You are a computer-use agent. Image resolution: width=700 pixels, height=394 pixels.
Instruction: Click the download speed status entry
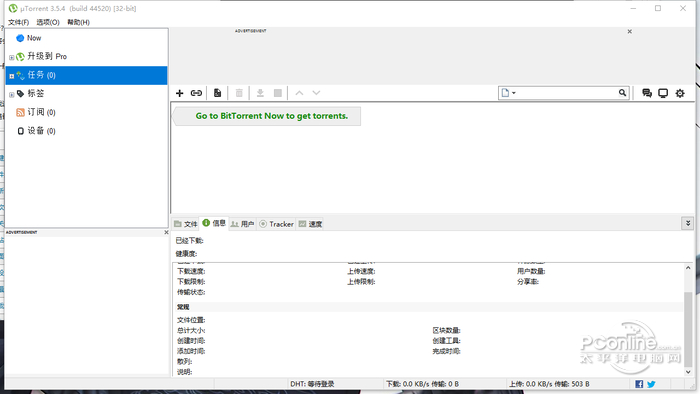coord(422,384)
